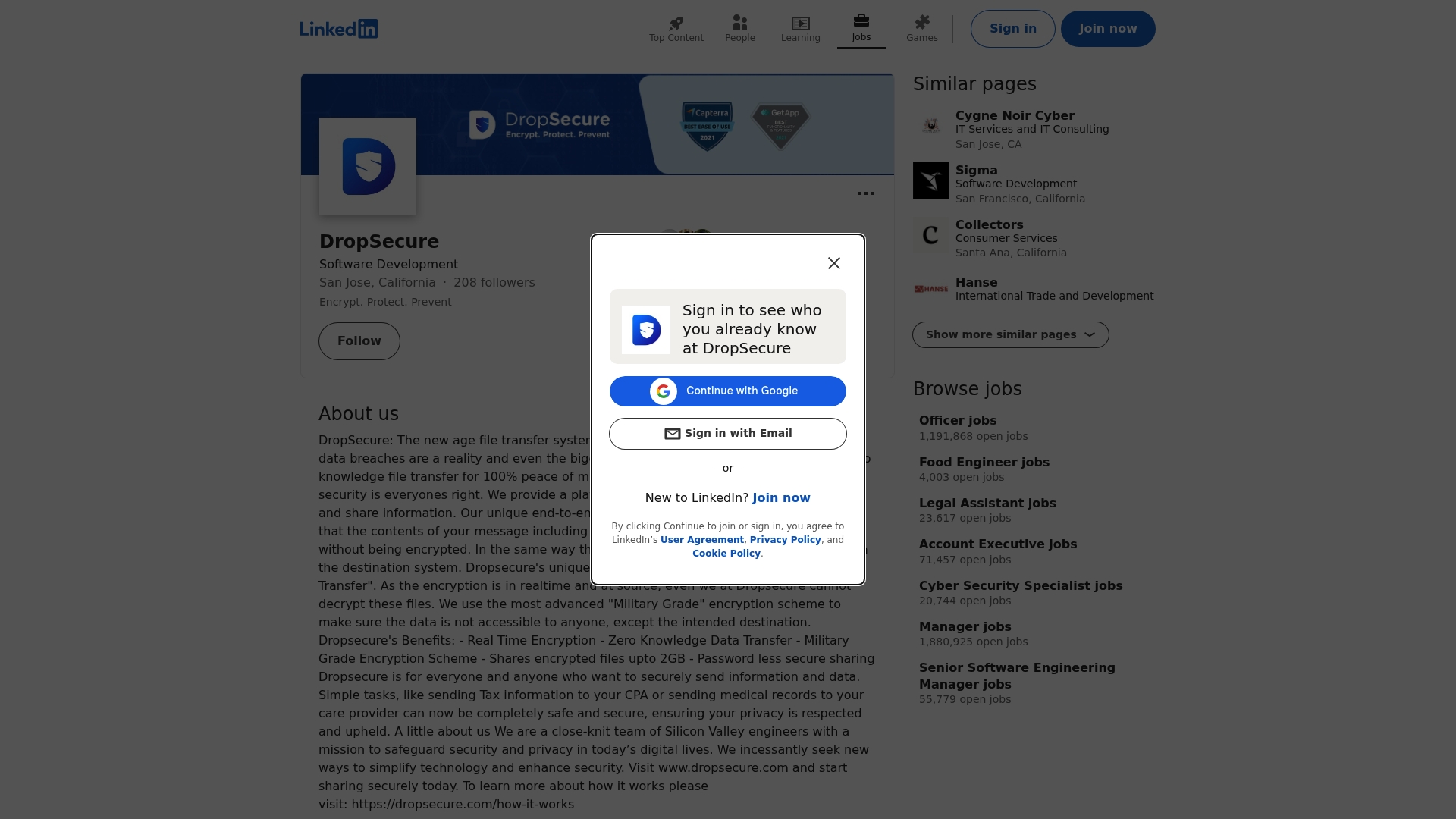Open the User Agreement link
The width and height of the screenshot is (1456, 819).
702,540
